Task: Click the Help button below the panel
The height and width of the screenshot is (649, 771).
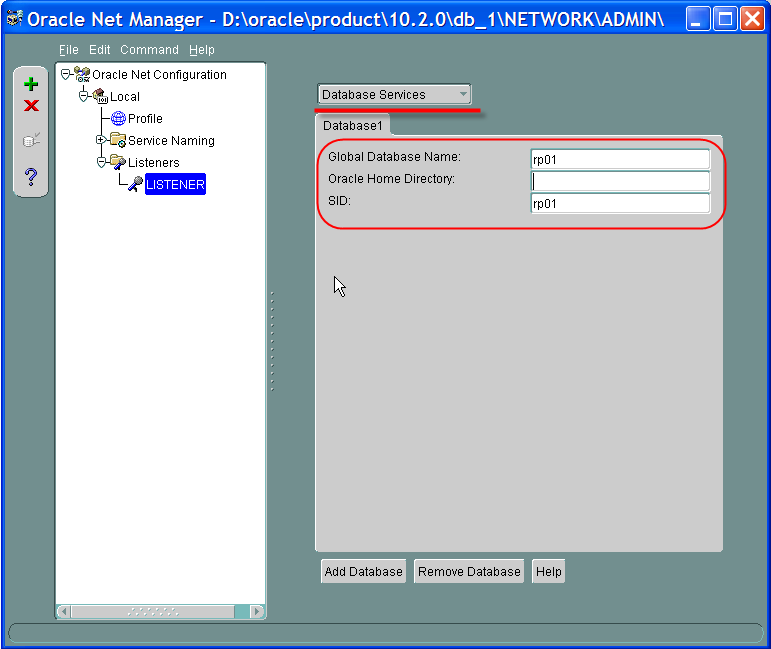Action: click(x=548, y=571)
